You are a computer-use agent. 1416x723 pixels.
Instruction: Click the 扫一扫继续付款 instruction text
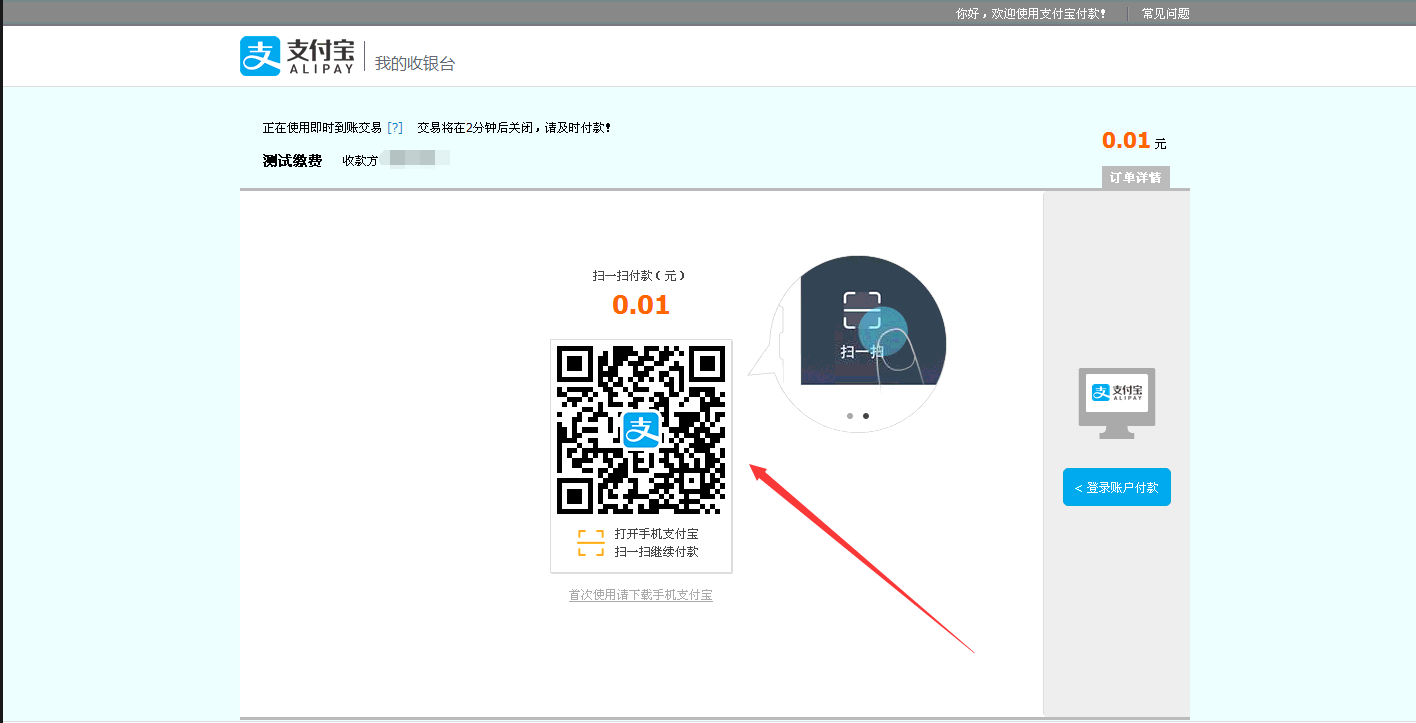pos(657,552)
